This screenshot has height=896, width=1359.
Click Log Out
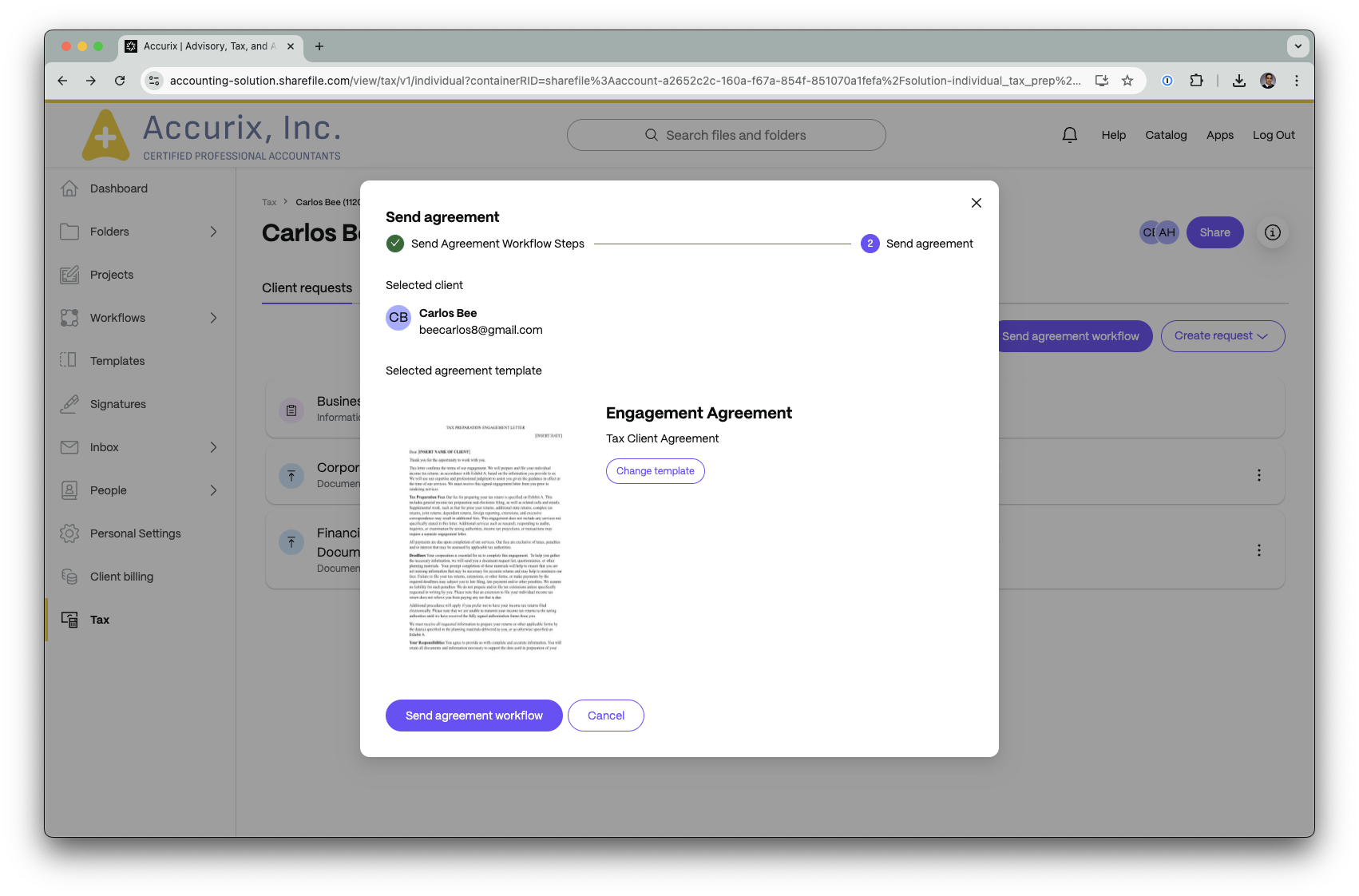[x=1273, y=135]
